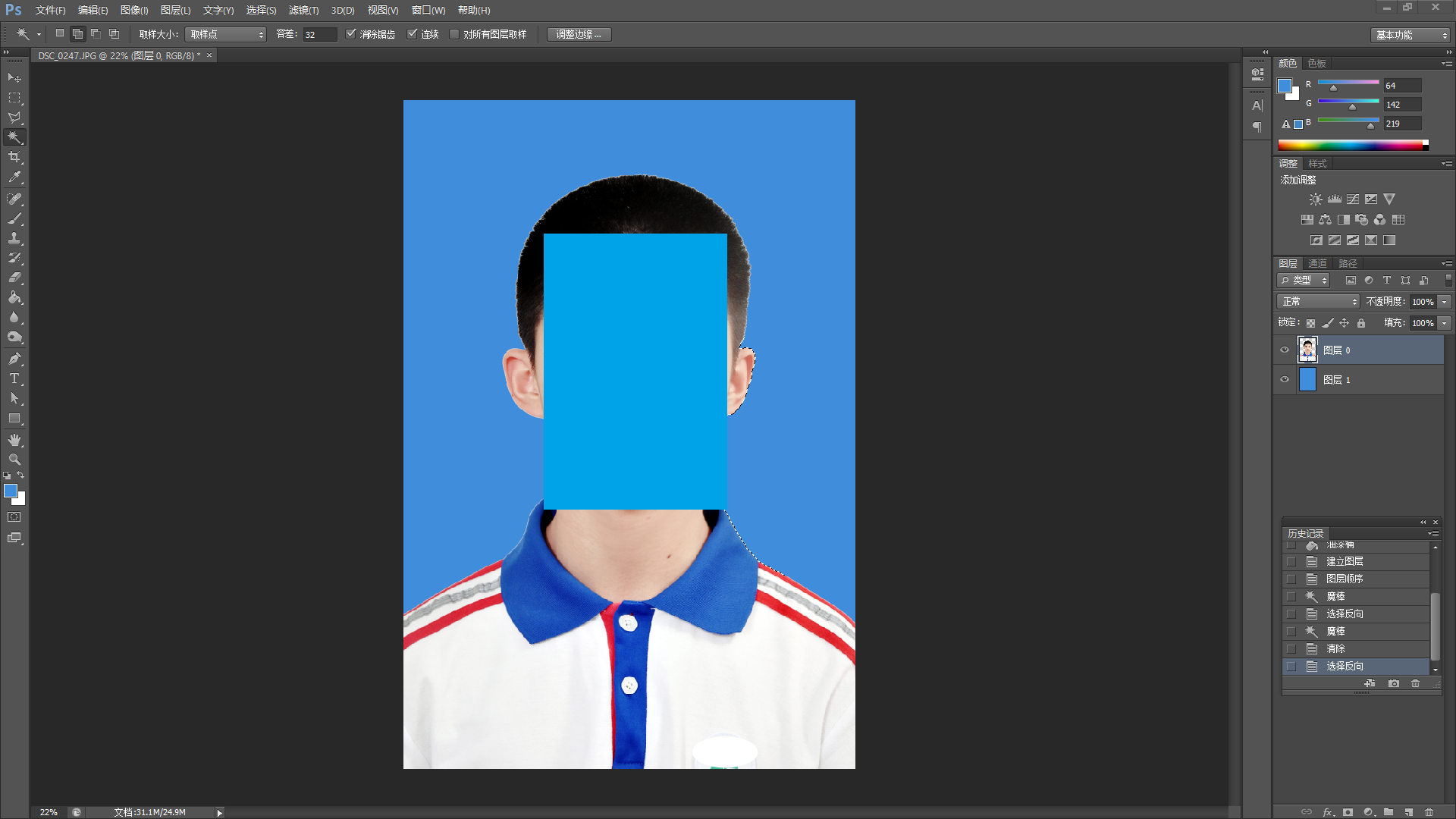Image resolution: width=1456 pixels, height=819 pixels.
Task: Select the Magic Wand tool
Action: (14, 137)
